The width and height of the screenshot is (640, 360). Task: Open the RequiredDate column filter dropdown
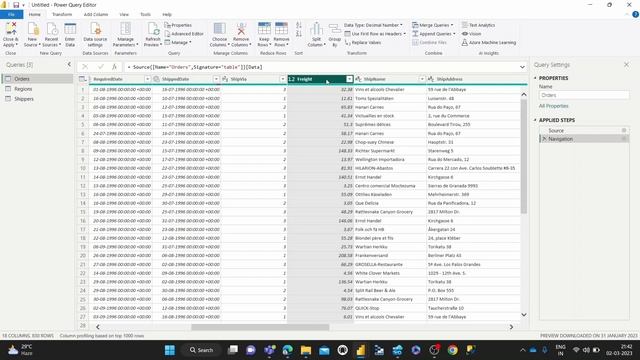[x=147, y=79]
